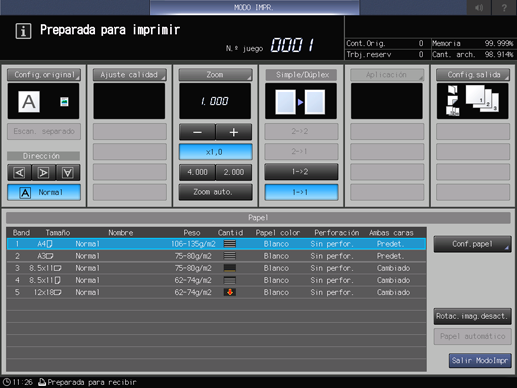Select the x1,0 zoom preset
Screen dimensions: 517x388
[215, 152]
